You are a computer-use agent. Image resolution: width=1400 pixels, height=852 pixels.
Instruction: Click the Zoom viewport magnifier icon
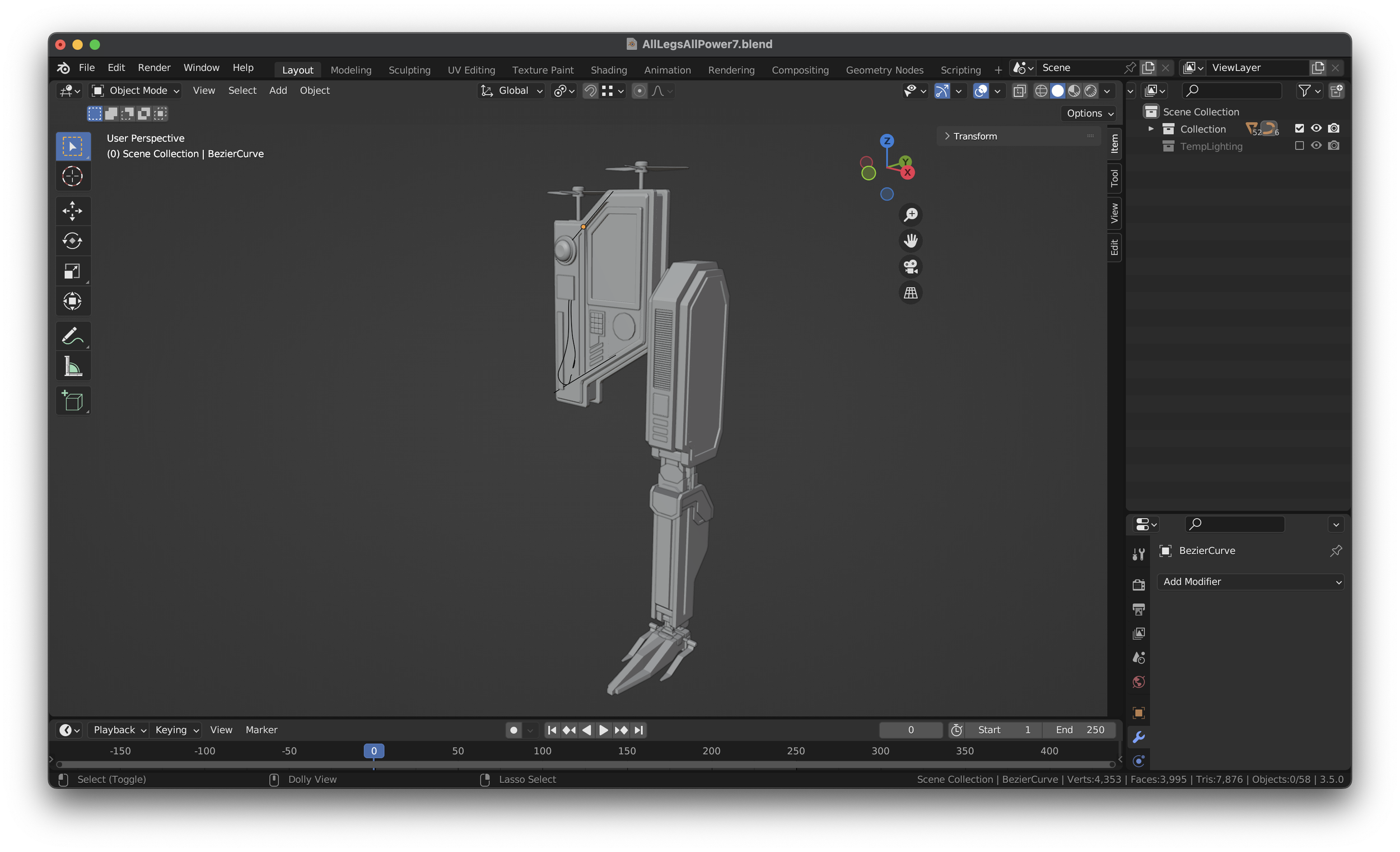[x=911, y=215]
